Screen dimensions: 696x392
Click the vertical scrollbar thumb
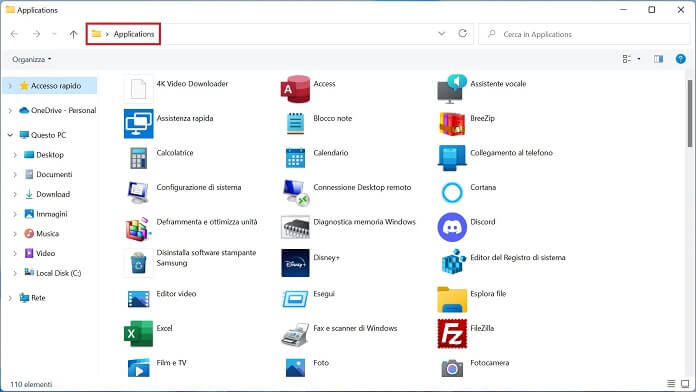coord(690,113)
